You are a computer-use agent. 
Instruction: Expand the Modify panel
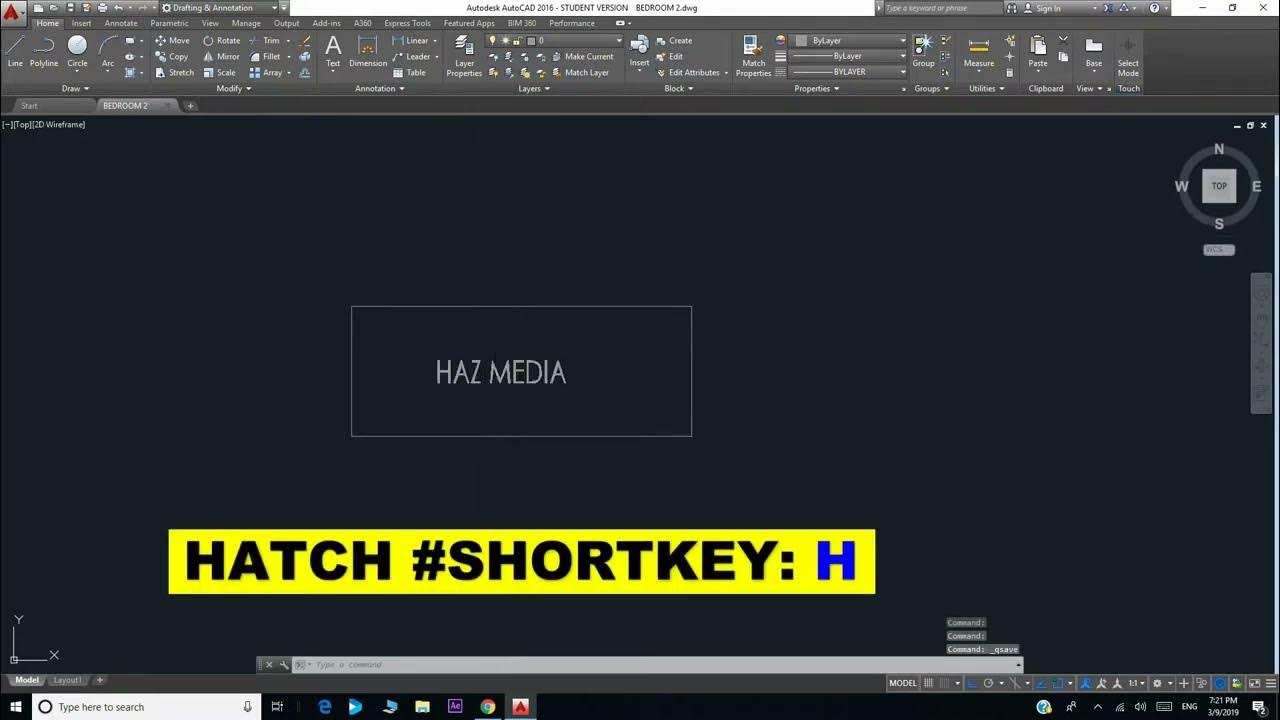tap(233, 88)
